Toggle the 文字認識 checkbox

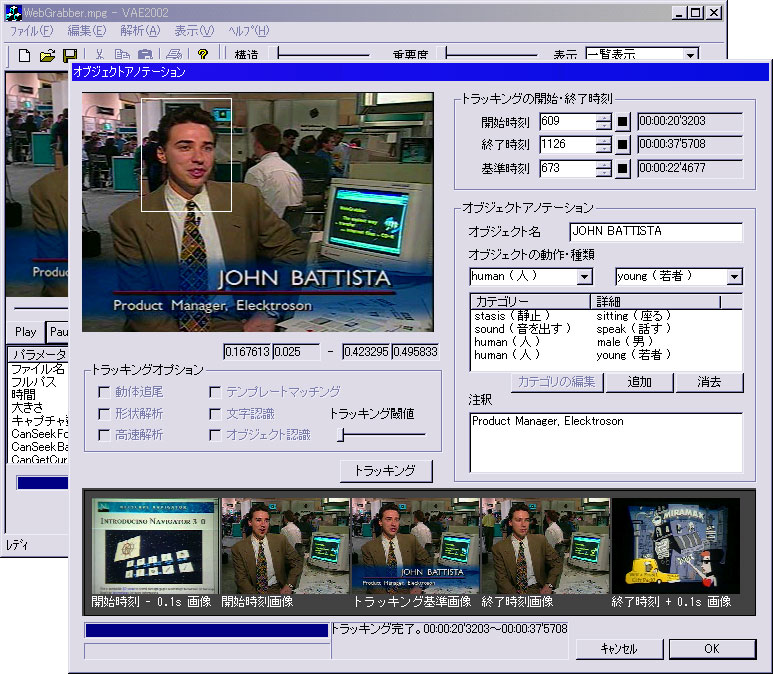215,414
